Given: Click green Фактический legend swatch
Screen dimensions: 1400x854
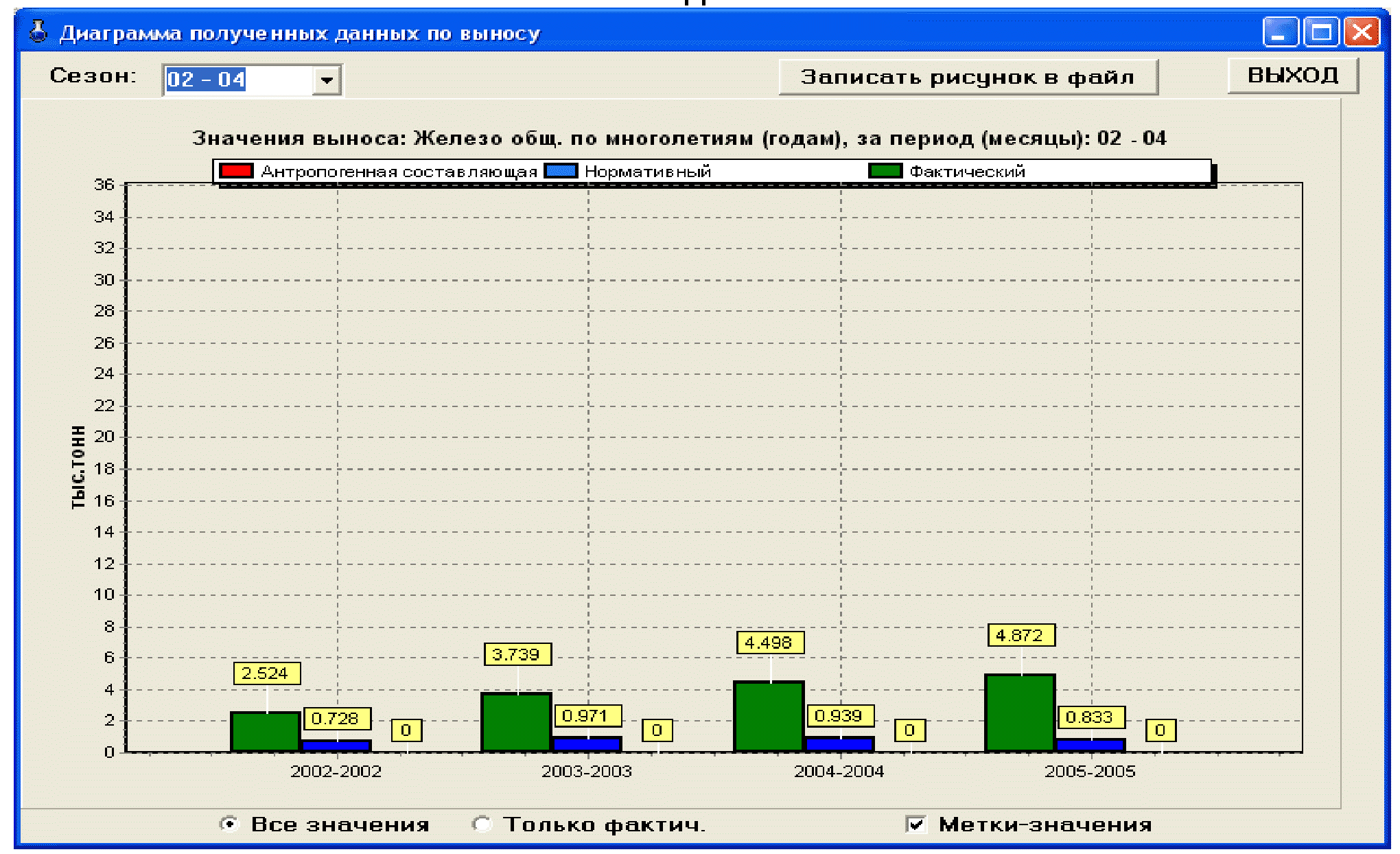Looking at the screenshot, I should [885, 171].
